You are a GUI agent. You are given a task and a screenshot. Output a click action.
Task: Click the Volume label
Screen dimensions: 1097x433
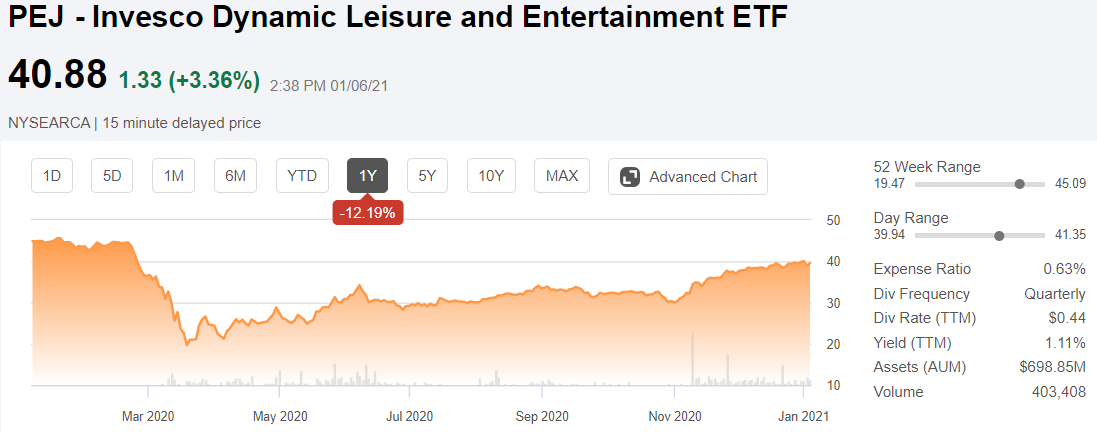898,392
